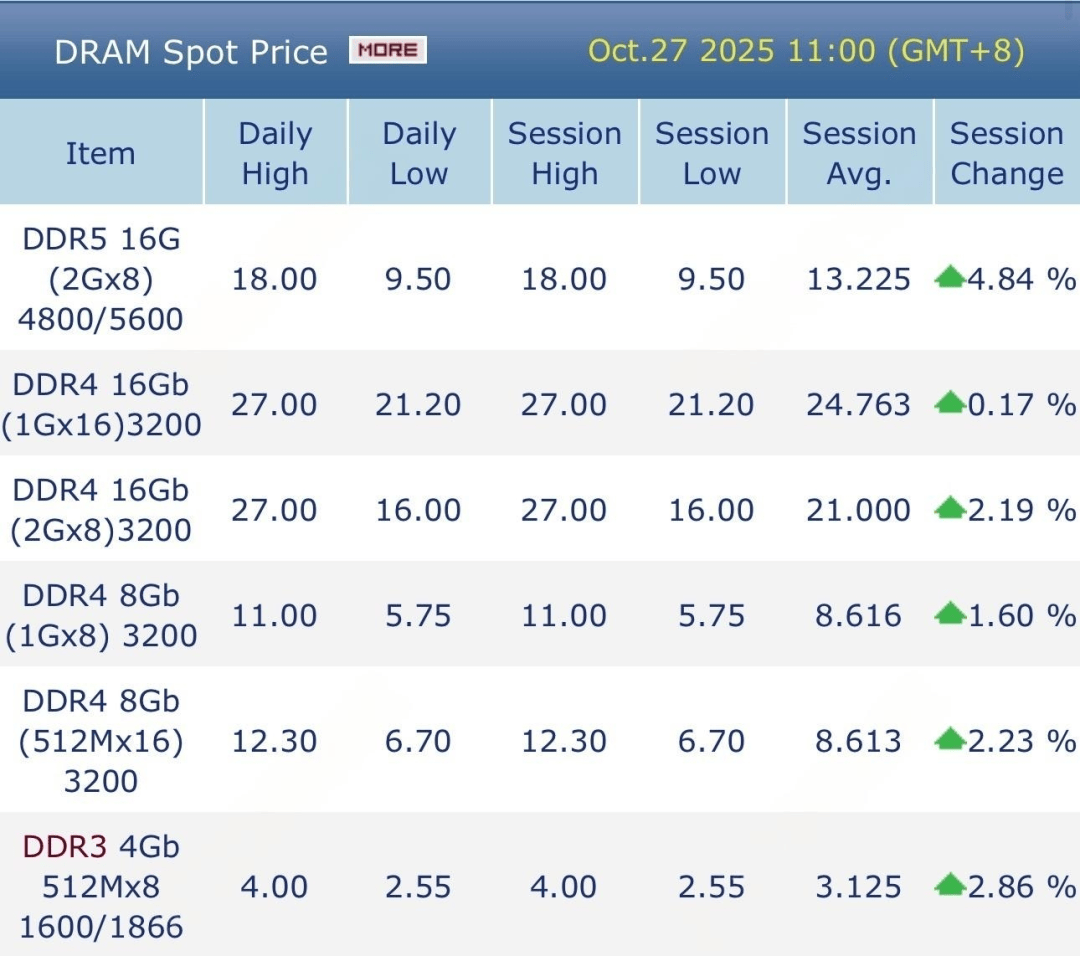
Task: Select the DDR4 16Gb (2Gx8)3200 row label
Action: (x=101, y=509)
